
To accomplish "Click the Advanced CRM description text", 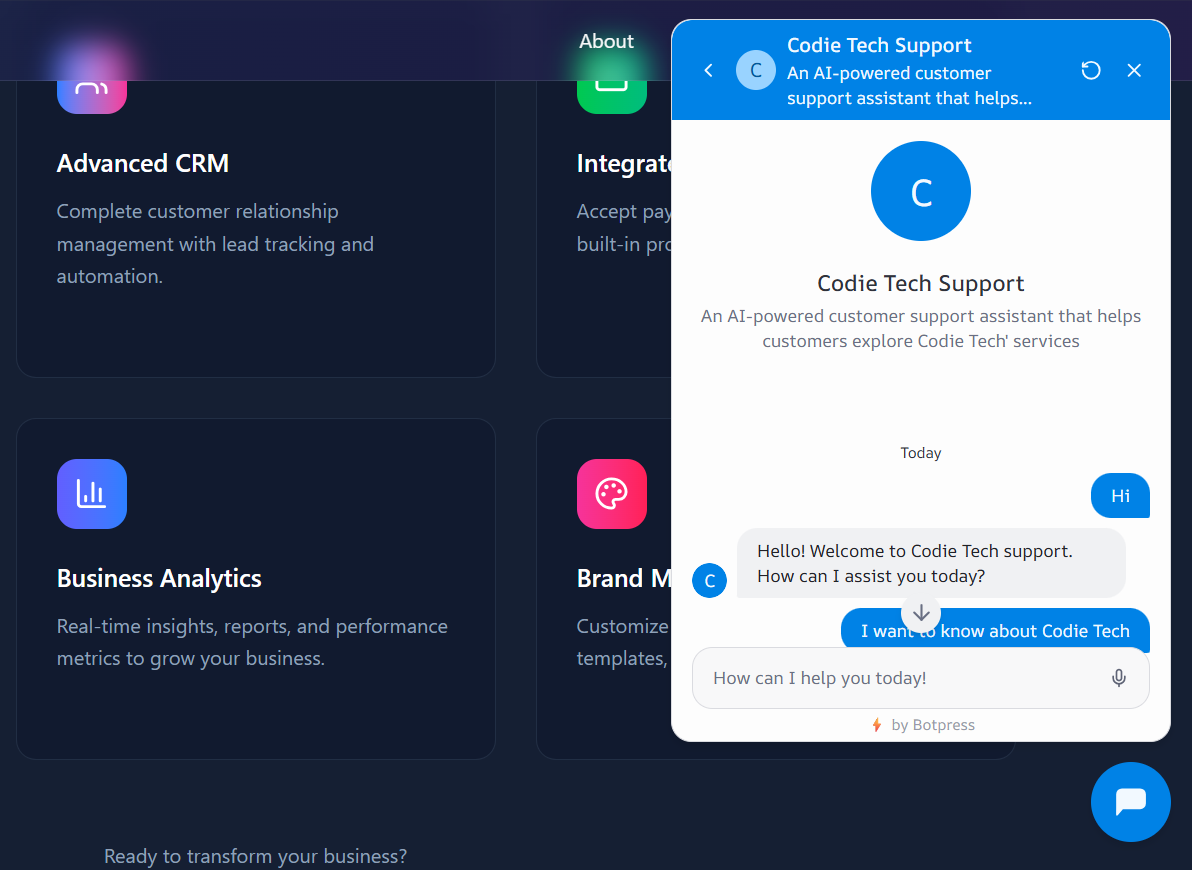I will [215, 243].
